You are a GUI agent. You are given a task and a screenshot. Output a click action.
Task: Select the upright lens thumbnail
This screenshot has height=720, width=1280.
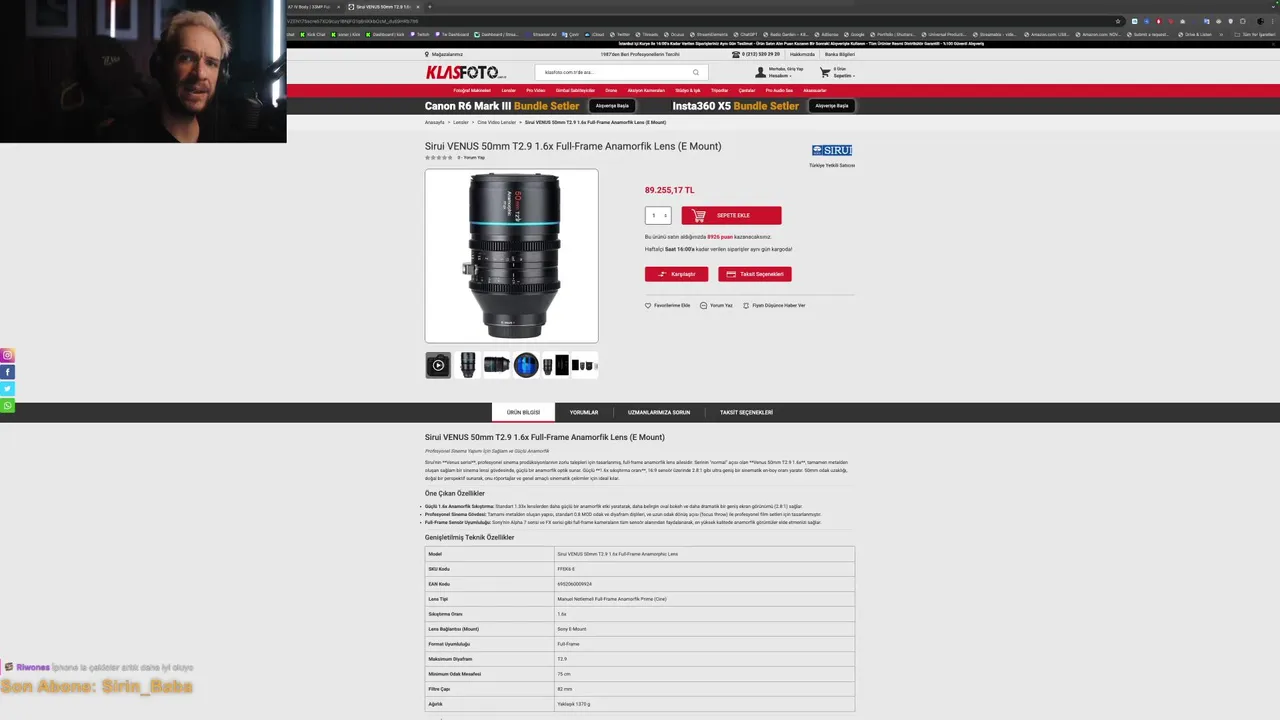[x=467, y=365]
